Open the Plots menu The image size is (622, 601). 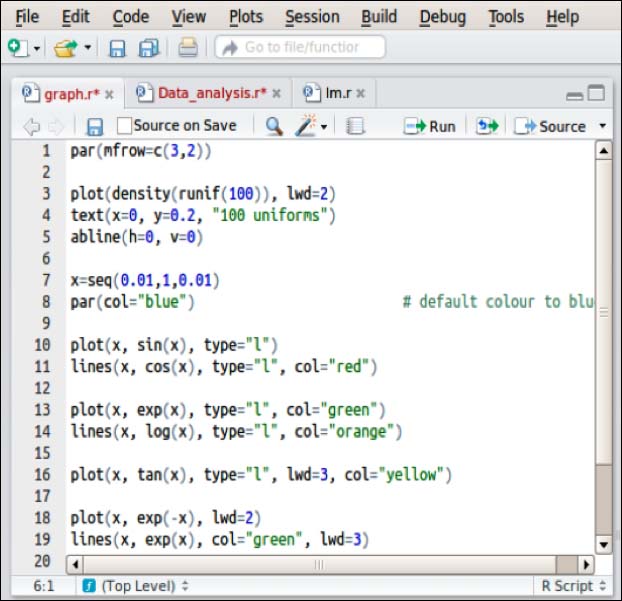[x=246, y=17]
